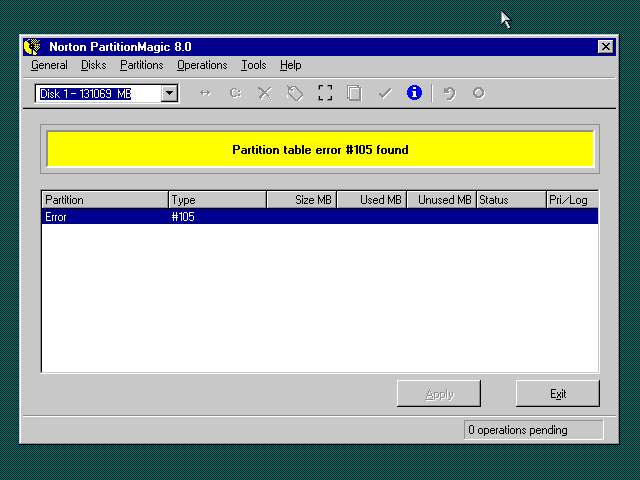Open the General menu
The width and height of the screenshot is (640, 480).
coord(49,65)
